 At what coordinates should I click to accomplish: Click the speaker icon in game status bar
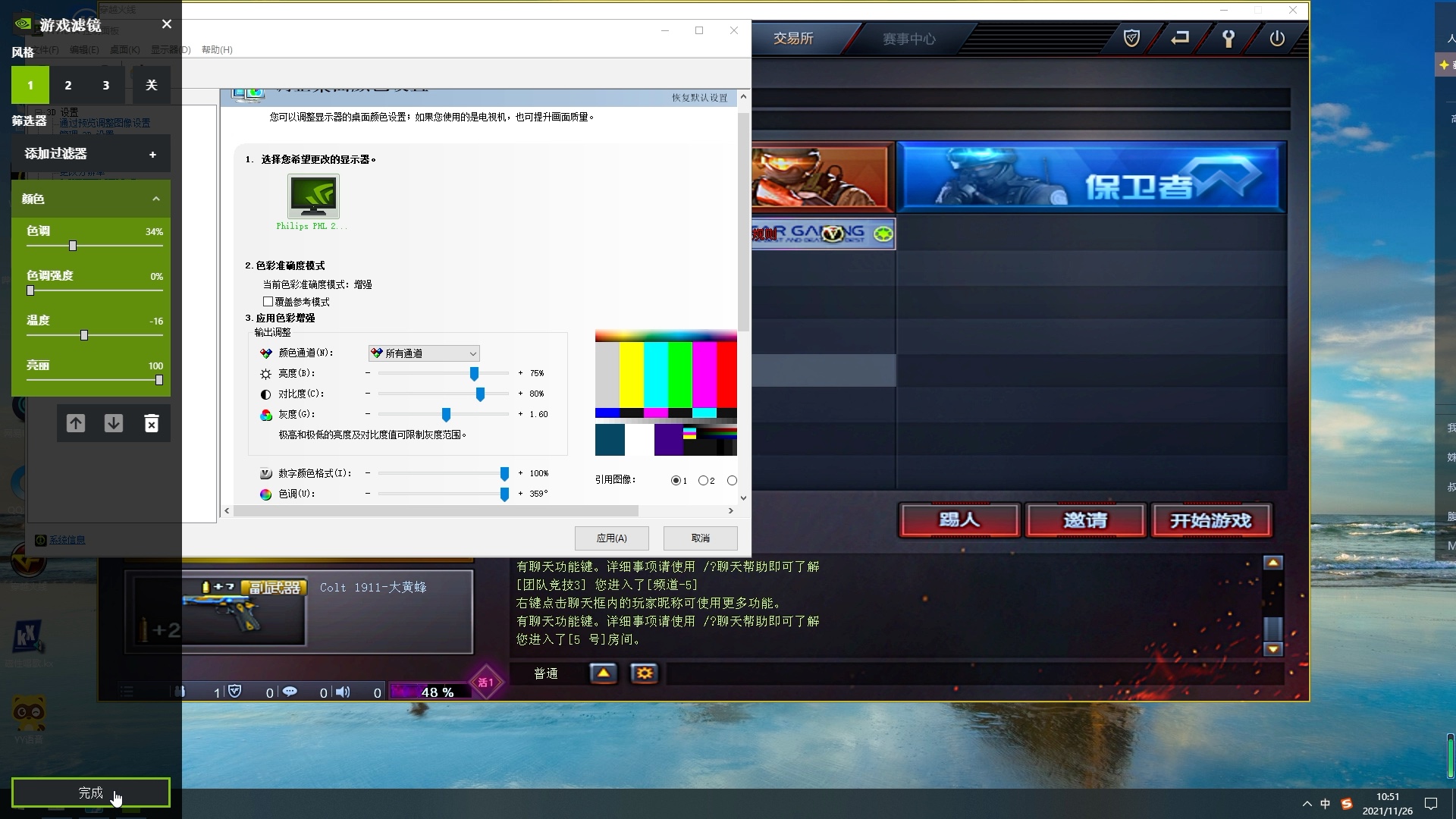[343, 692]
